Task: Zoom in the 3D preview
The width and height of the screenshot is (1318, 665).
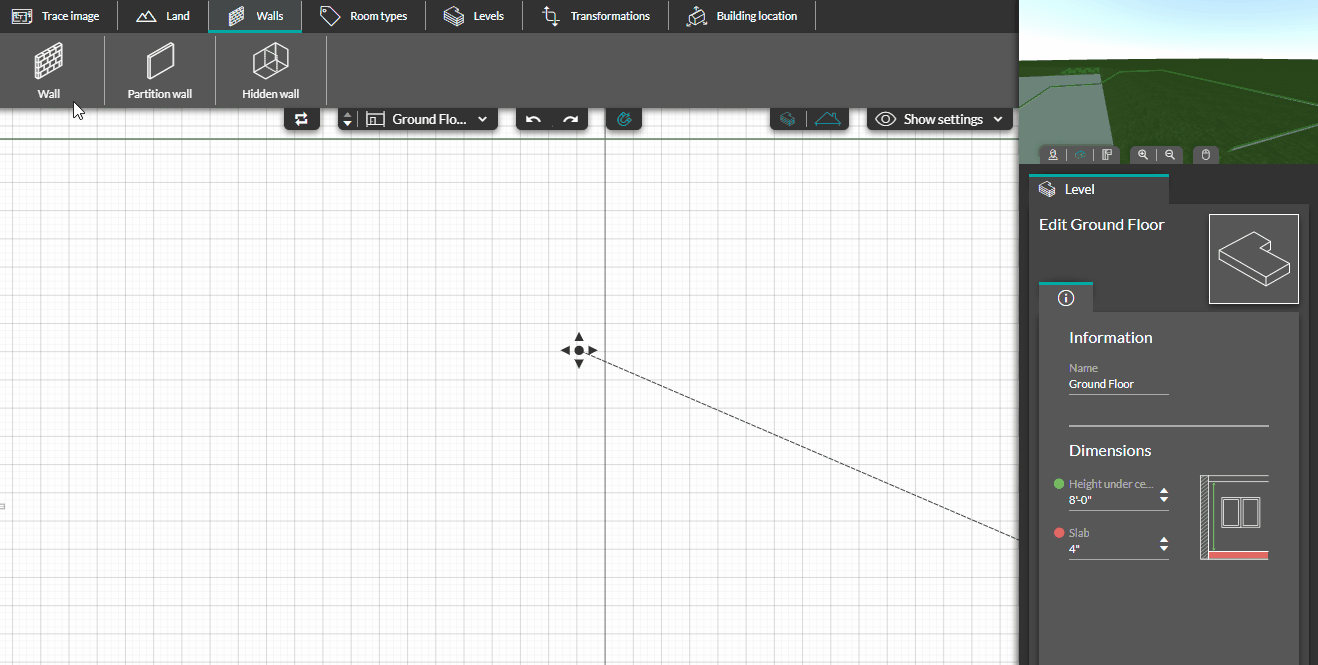Action: coord(1143,155)
